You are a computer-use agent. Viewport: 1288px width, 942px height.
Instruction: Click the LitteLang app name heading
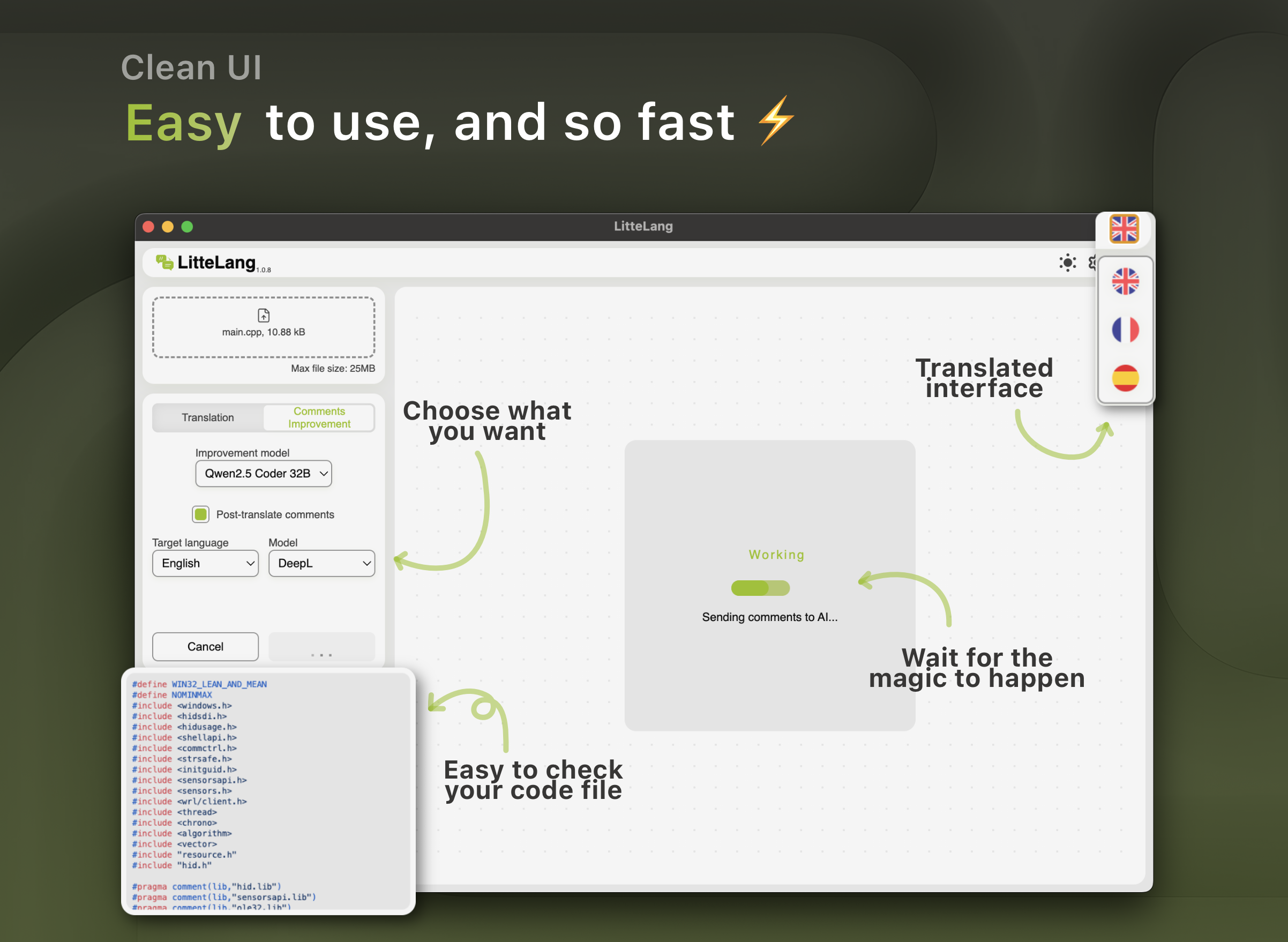coord(216,263)
